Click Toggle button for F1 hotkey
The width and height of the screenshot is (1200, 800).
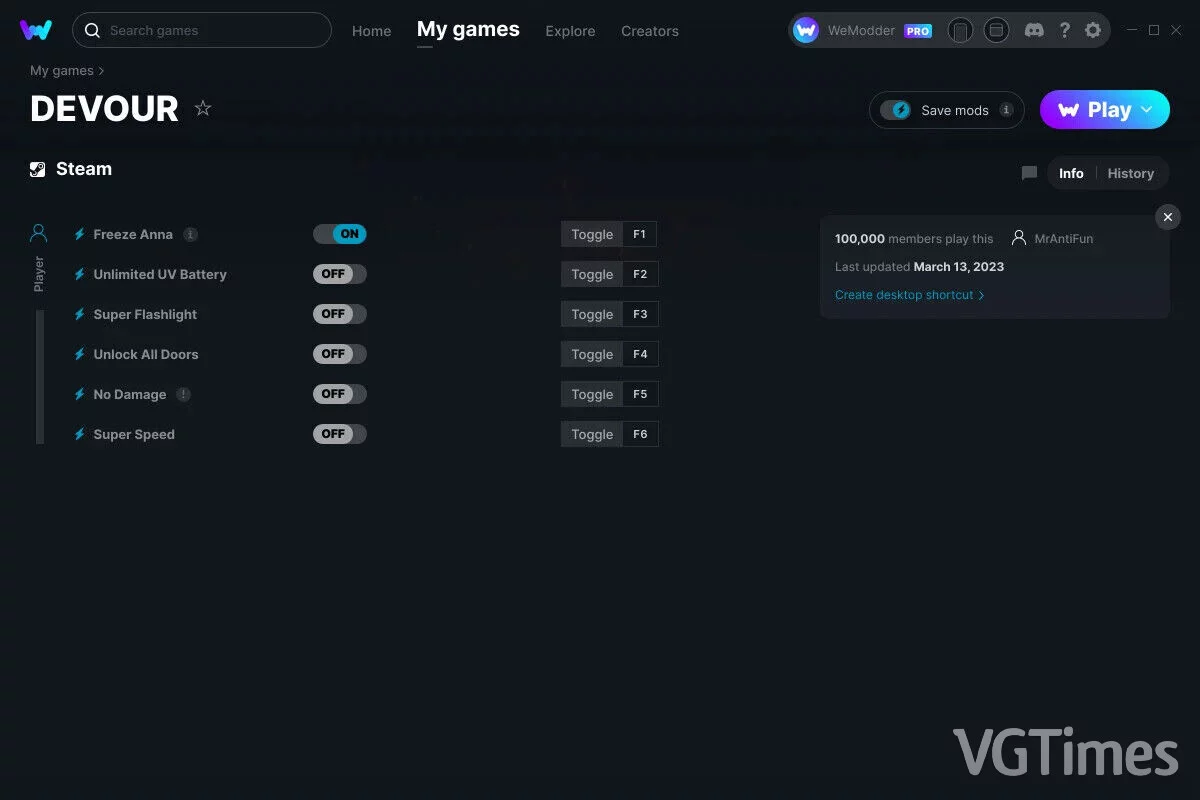point(592,234)
